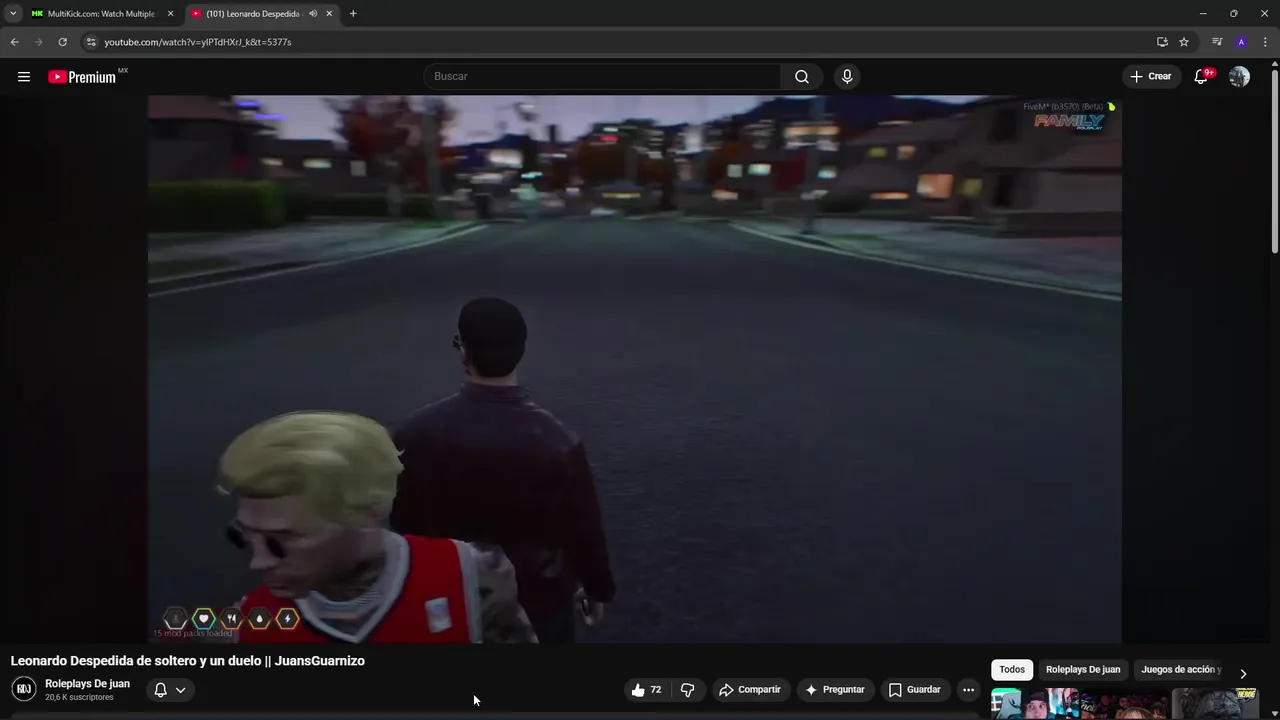Select the Roleplays De juan chip
The width and height of the screenshot is (1280, 720).
click(x=1083, y=669)
